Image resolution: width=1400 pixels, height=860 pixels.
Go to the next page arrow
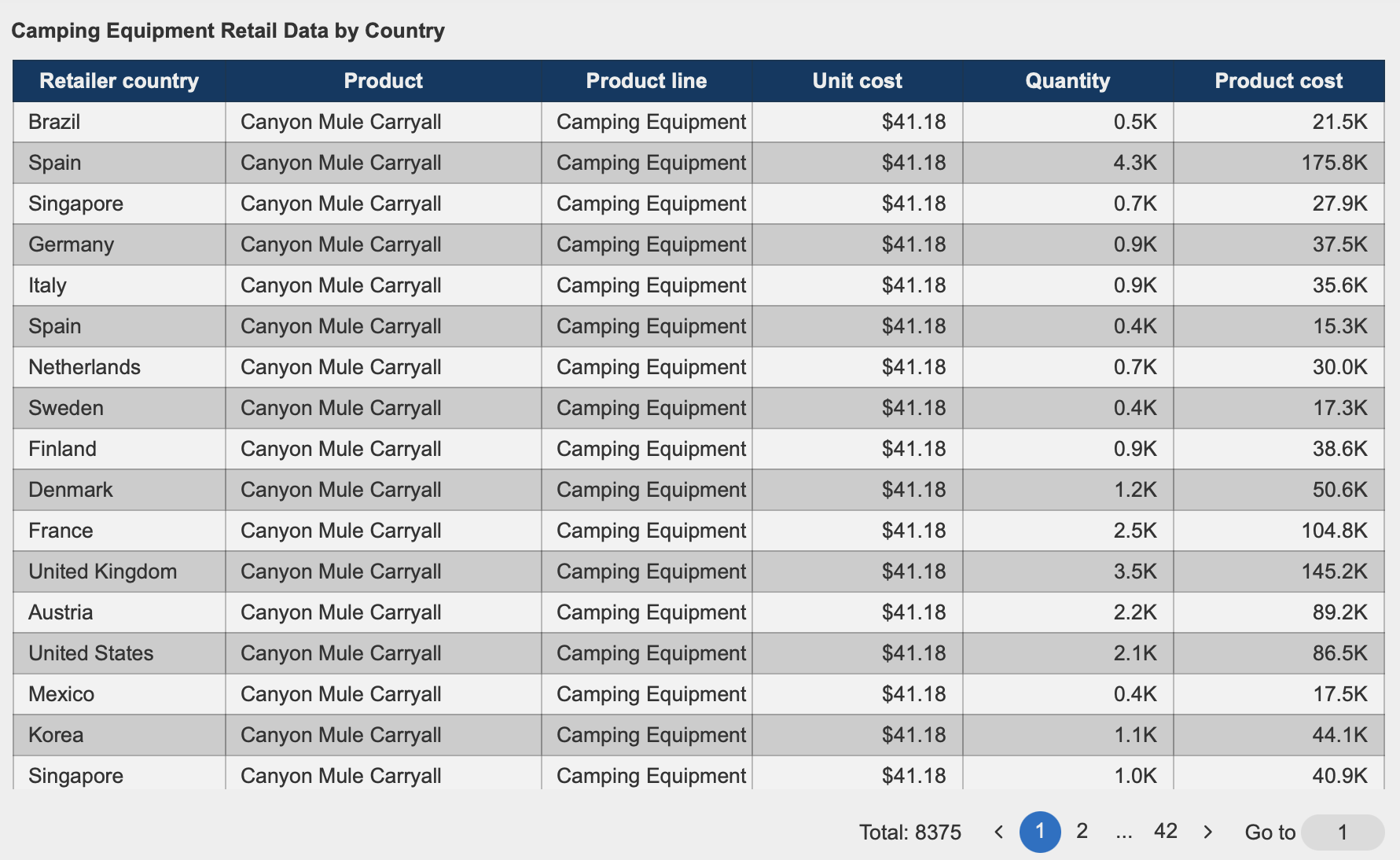click(1208, 832)
